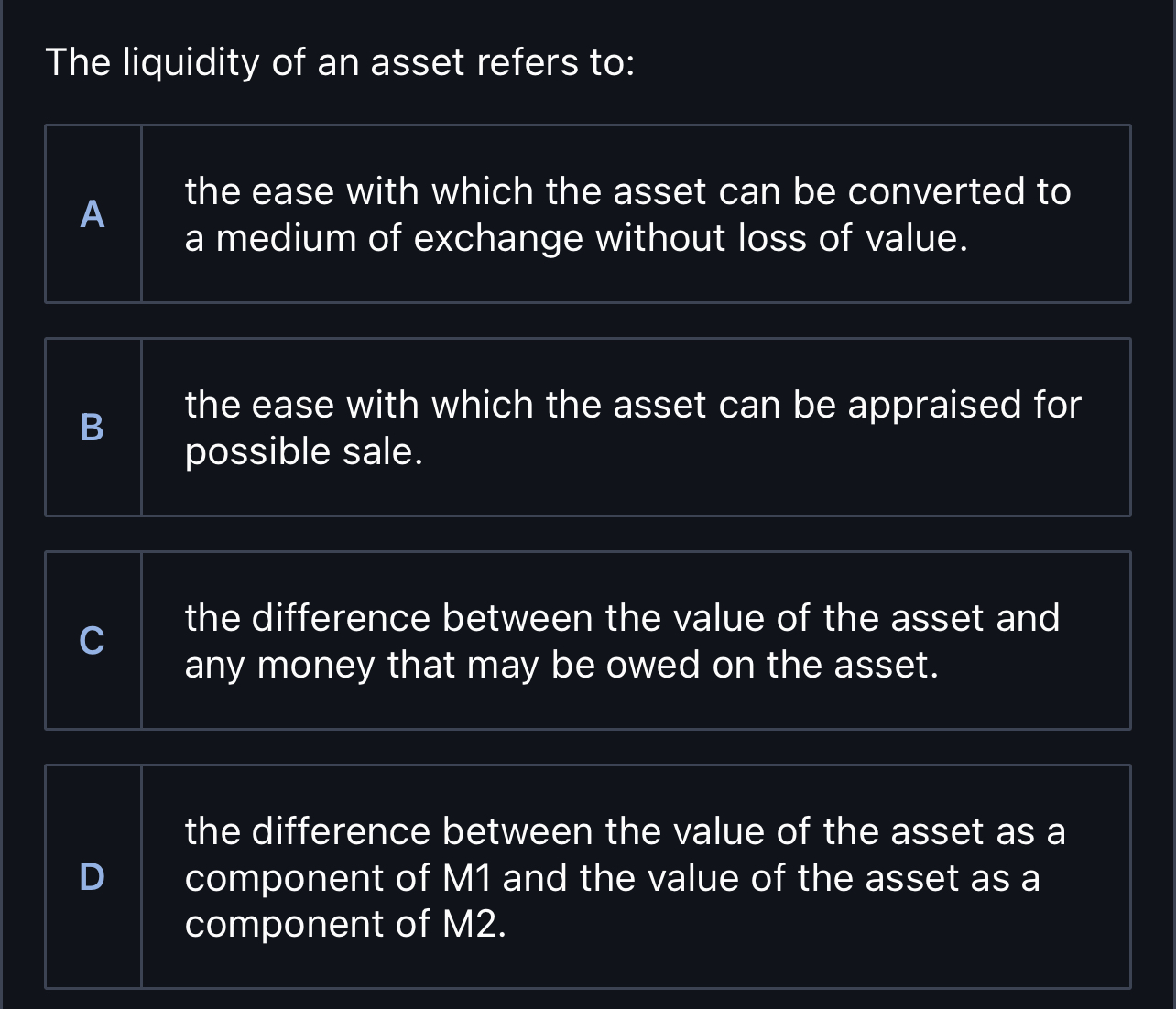The width and height of the screenshot is (1176, 1009).
Task: Choose the 'money that may be owed' answer
Action: tap(622, 640)
